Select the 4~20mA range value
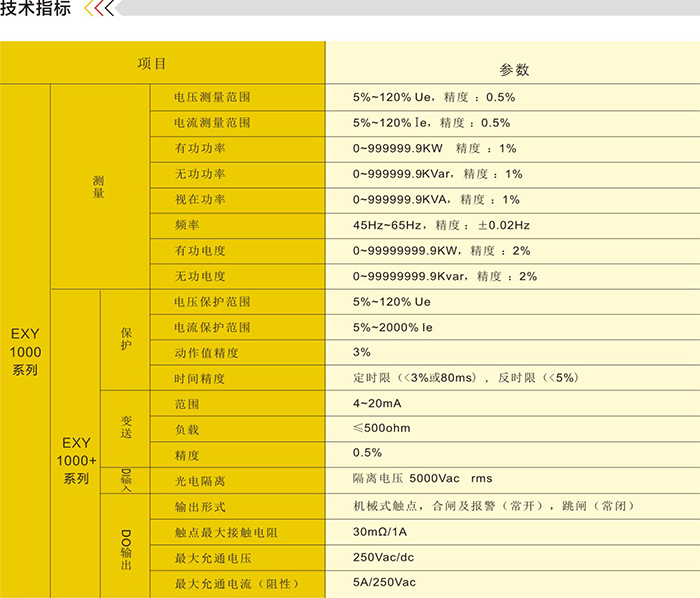Screen dimensions: 700x598 [377, 403]
